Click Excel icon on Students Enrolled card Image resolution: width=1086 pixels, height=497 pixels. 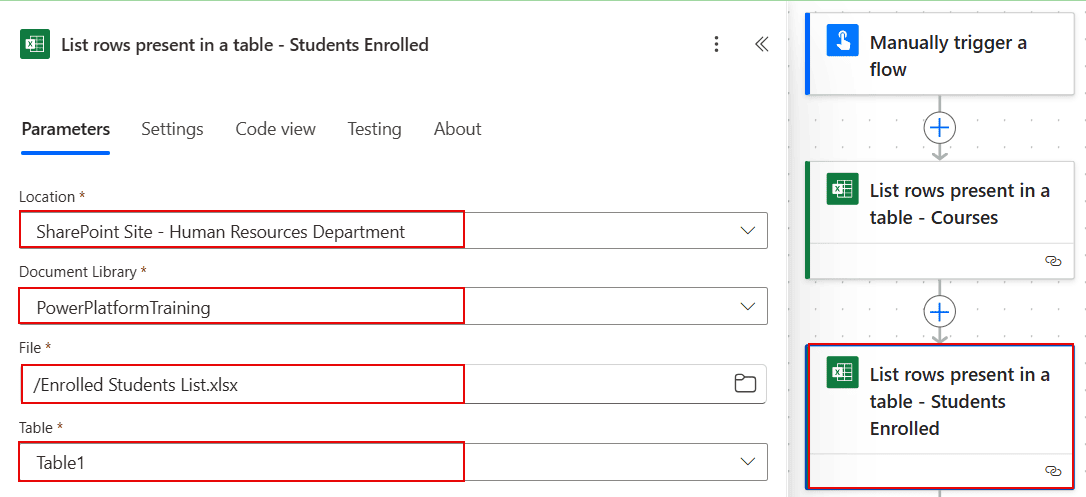coord(842,372)
